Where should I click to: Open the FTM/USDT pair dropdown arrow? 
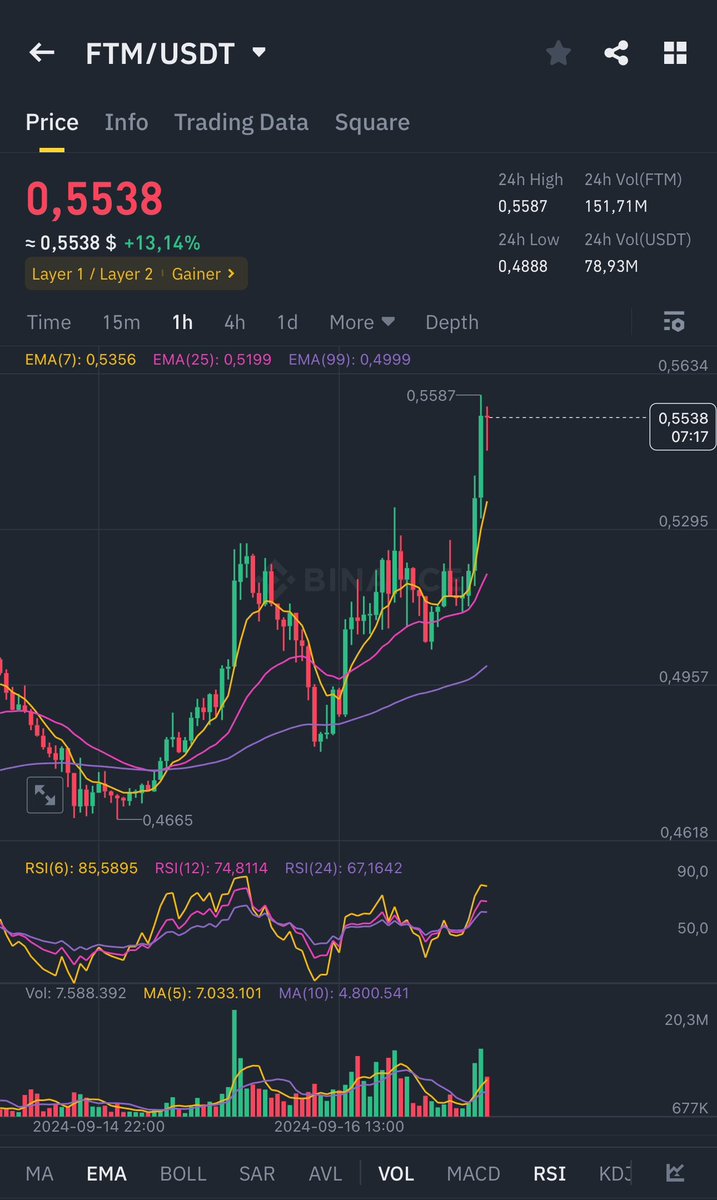pyautogui.click(x=259, y=52)
